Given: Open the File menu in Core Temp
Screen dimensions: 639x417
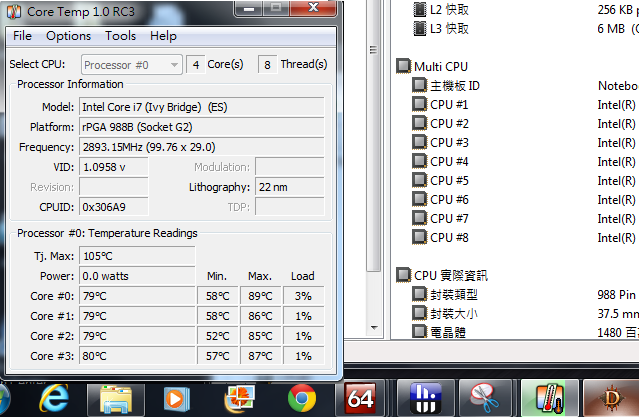Looking at the screenshot, I should pos(22,36).
